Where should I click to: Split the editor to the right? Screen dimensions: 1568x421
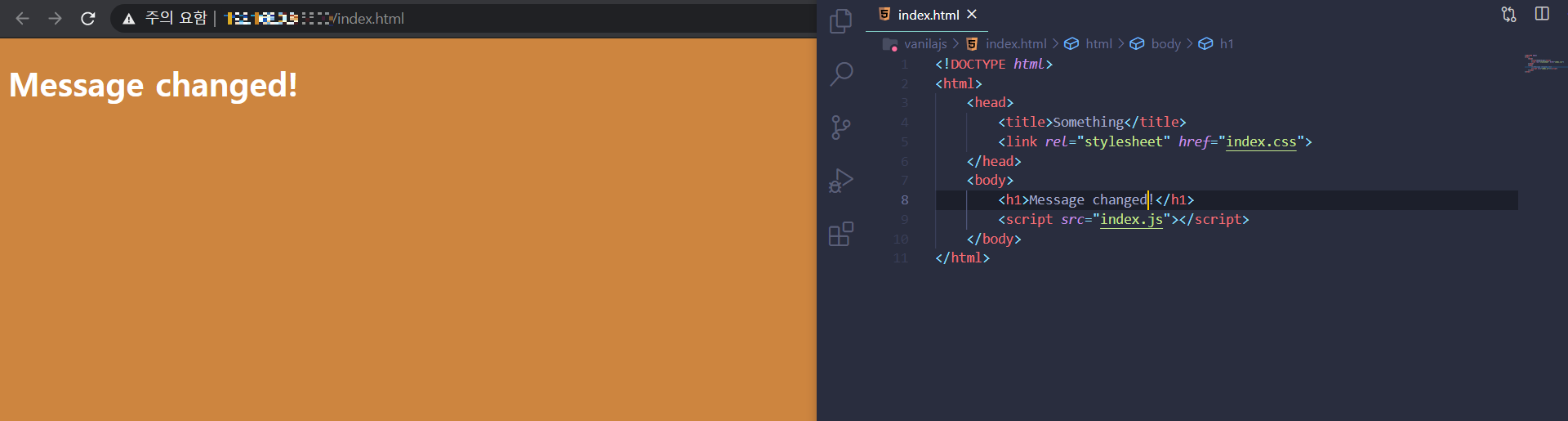click(1542, 14)
